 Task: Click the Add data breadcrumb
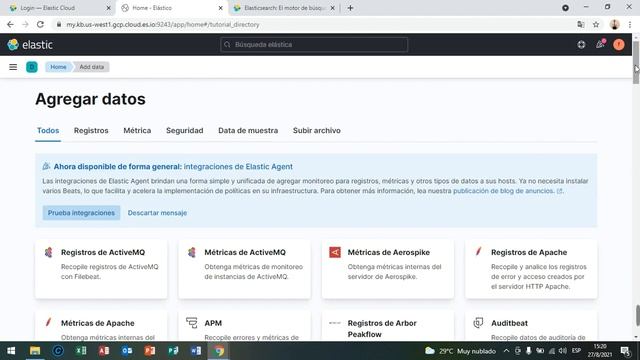[x=91, y=67]
